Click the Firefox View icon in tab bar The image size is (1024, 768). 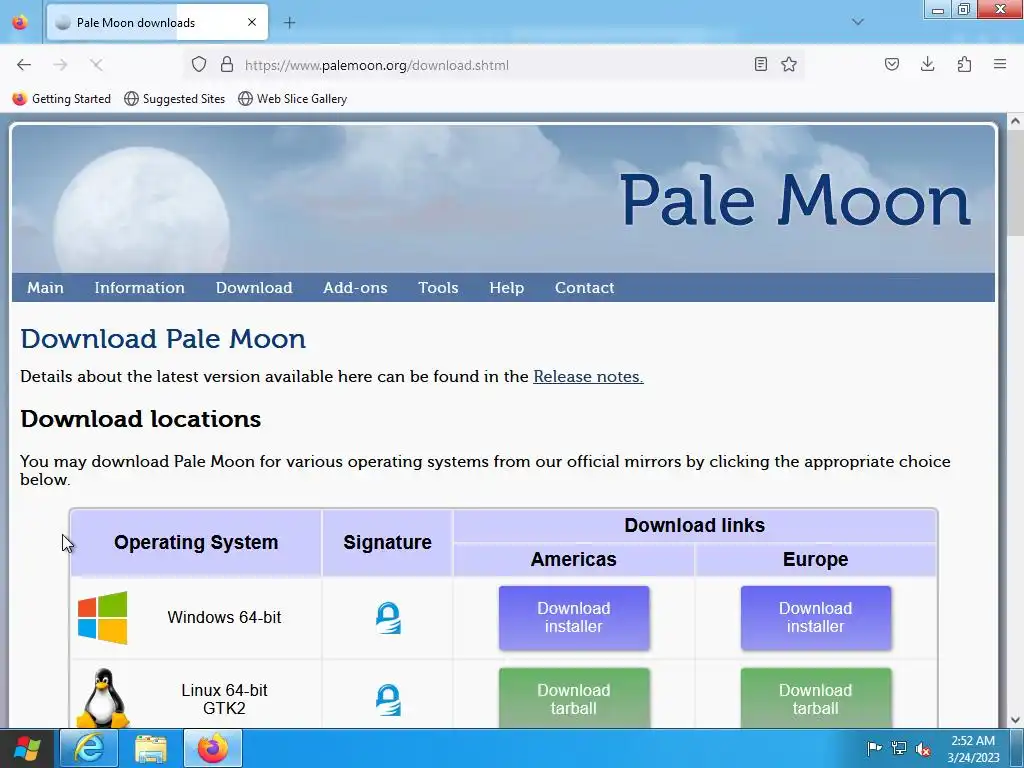coord(20,22)
